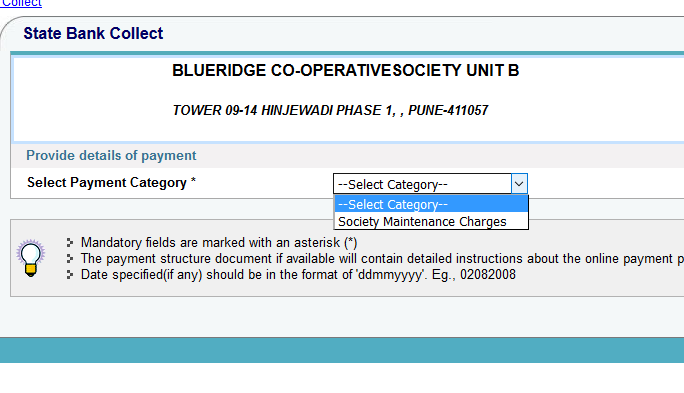Click the lightbulb tips icon
Screen dimensions: 684x393
point(31,258)
